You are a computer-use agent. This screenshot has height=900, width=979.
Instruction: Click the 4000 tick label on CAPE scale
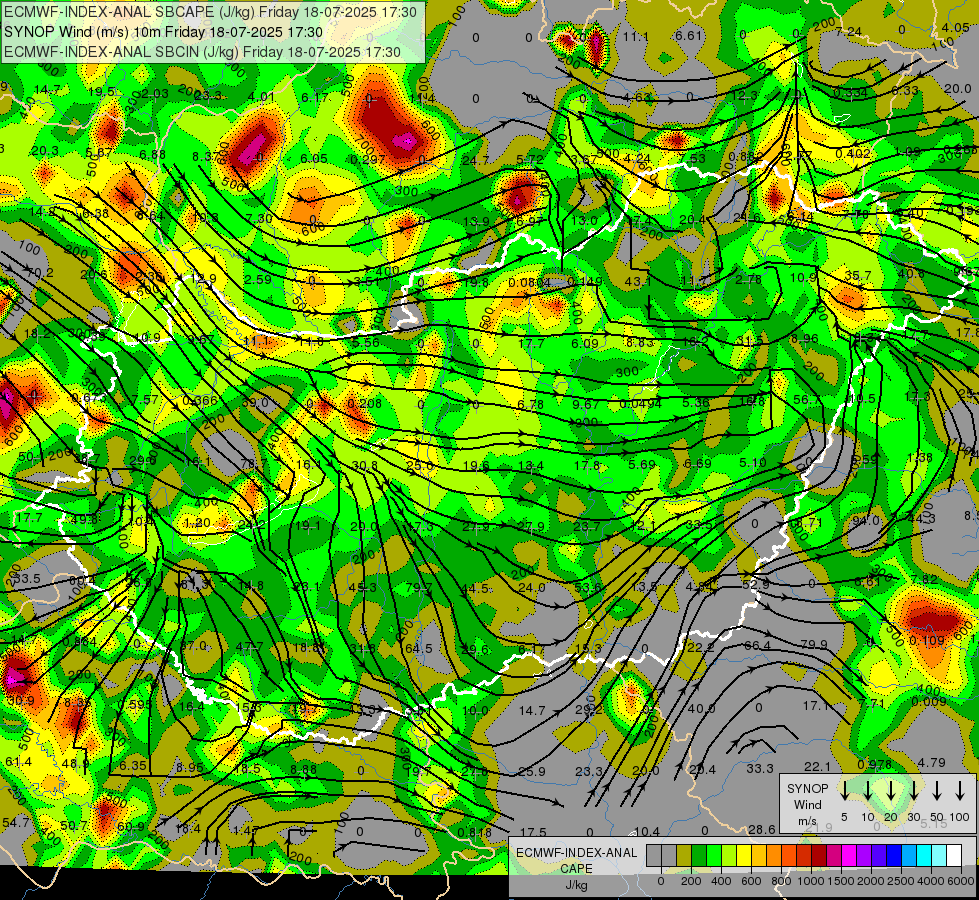coord(931,881)
